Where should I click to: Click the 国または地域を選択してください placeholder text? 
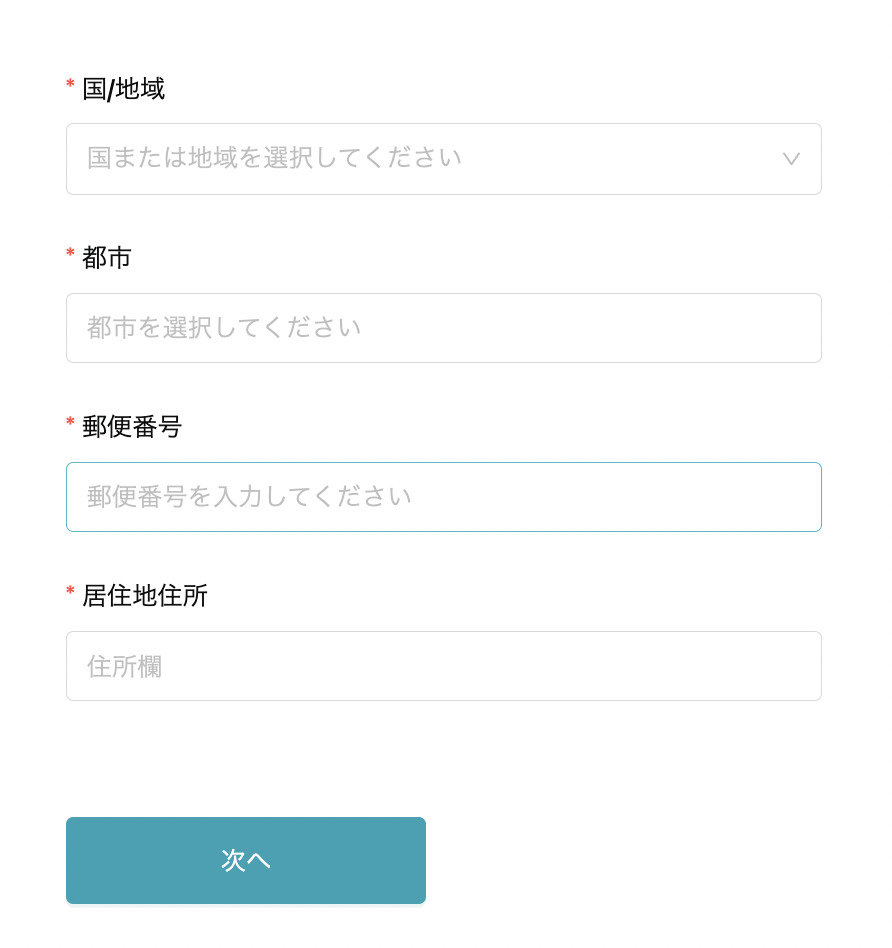click(274, 158)
